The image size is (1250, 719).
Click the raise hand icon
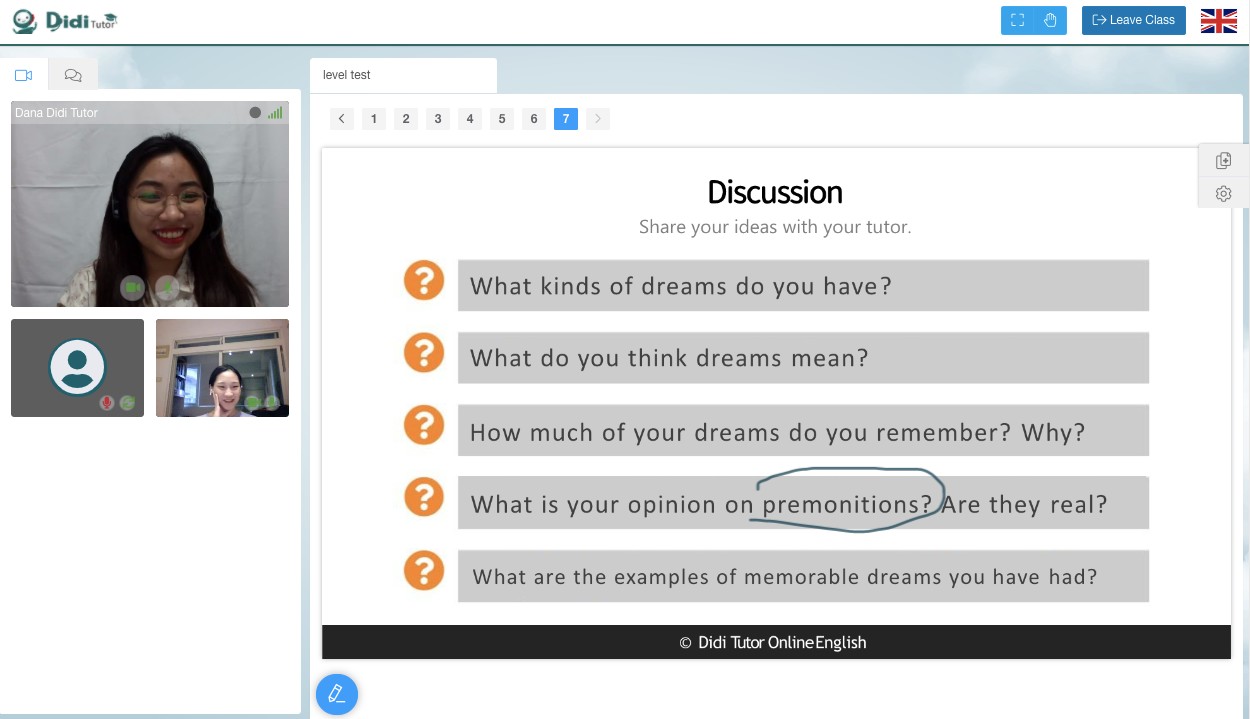click(x=1050, y=20)
